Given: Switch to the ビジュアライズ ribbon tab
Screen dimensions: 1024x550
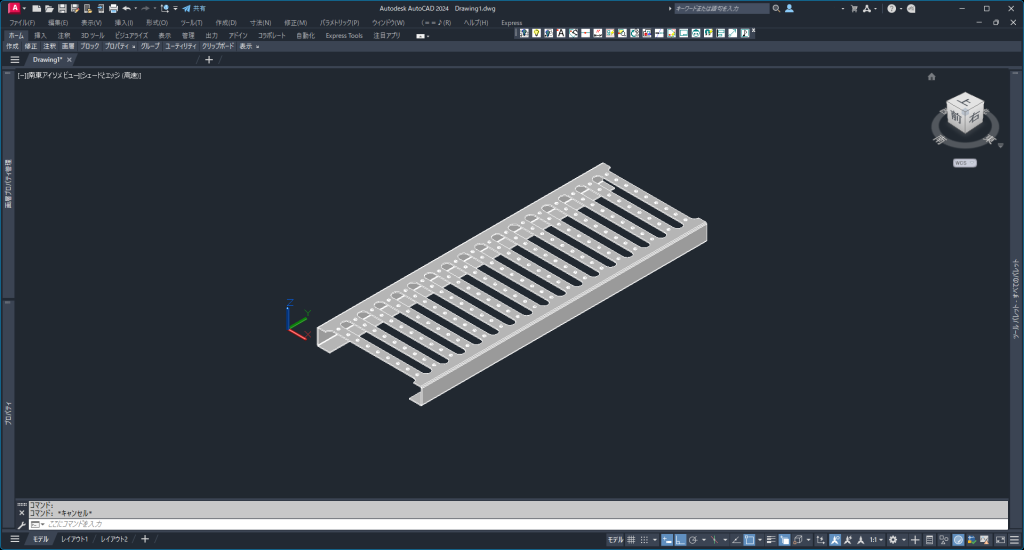Looking at the screenshot, I should [131, 35].
